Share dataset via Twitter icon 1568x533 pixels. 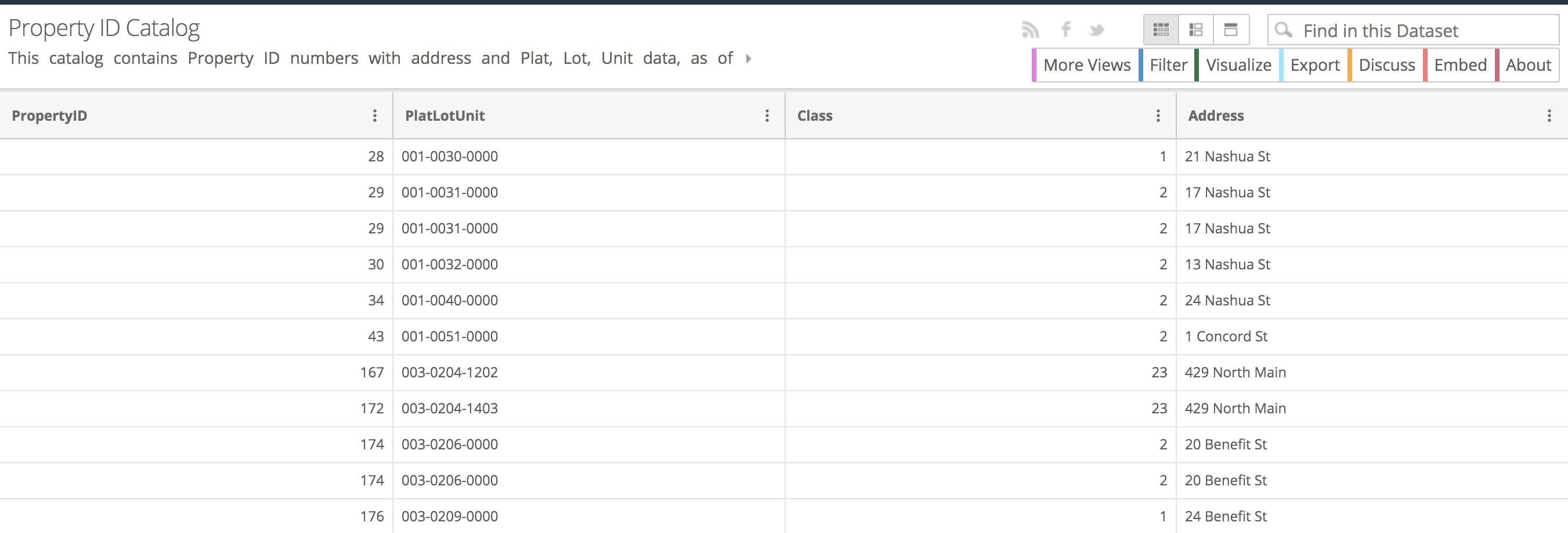(x=1096, y=29)
